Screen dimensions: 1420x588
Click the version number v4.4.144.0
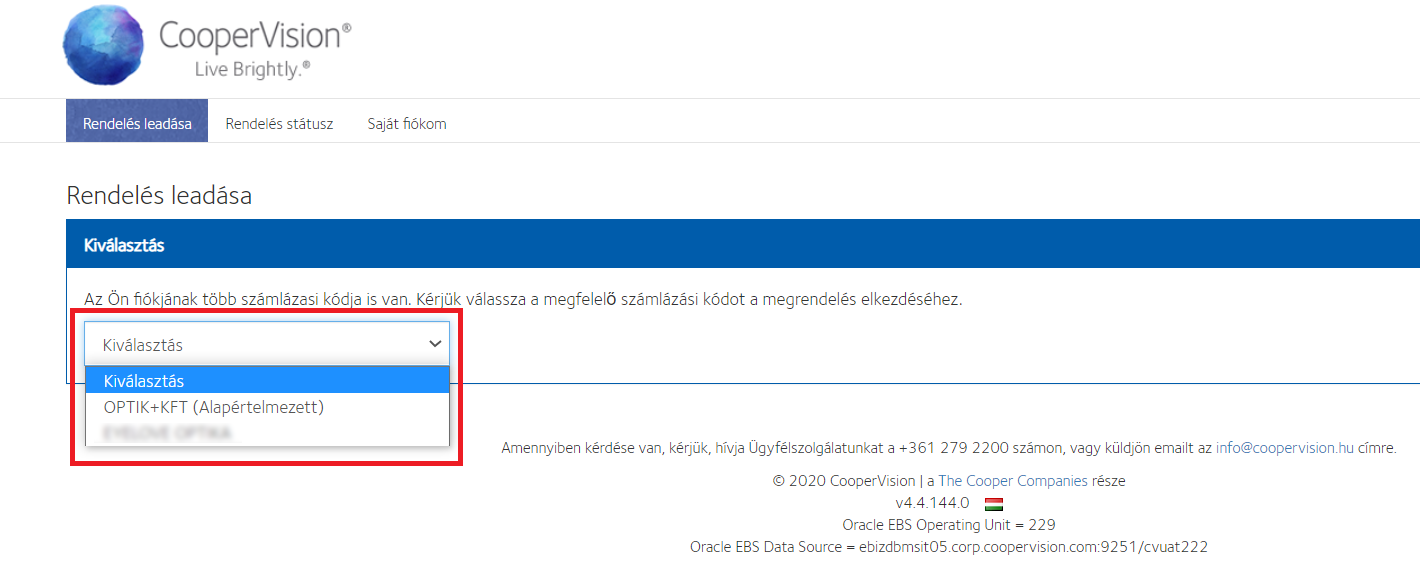tap(933, 503)
